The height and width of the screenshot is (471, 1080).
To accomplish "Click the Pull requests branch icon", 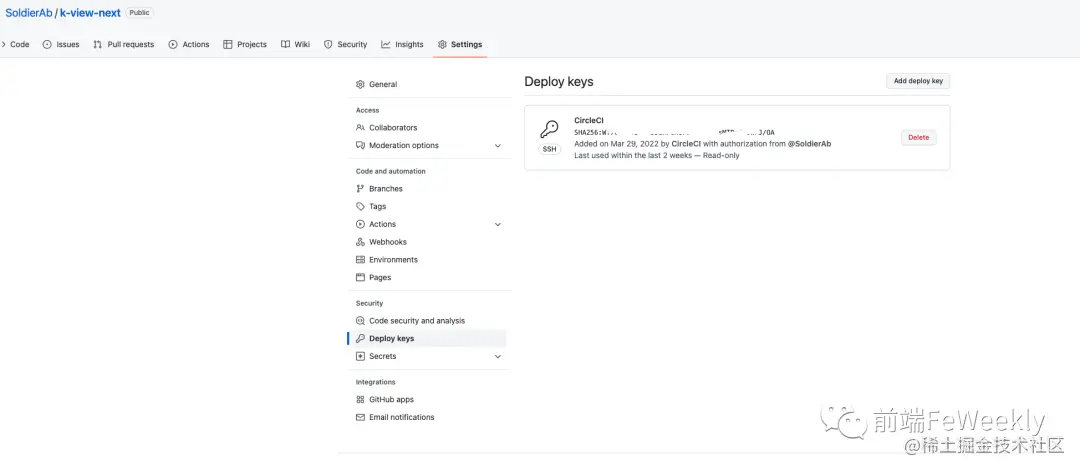I will tap(98, 44).
